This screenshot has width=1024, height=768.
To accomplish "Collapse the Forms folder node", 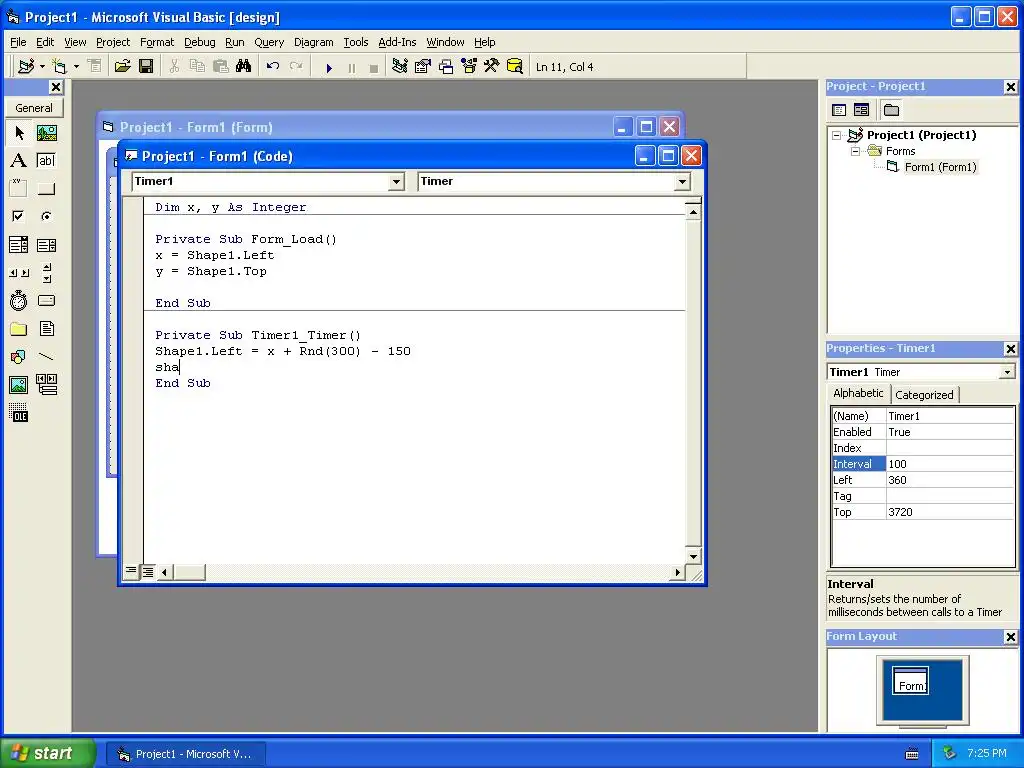I will [x=856, y=152].
